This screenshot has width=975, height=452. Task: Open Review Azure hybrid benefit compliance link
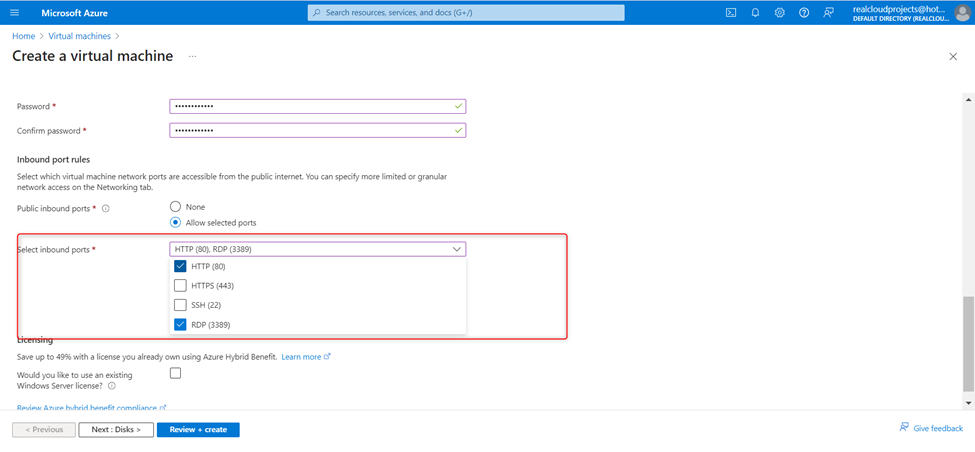87,408
